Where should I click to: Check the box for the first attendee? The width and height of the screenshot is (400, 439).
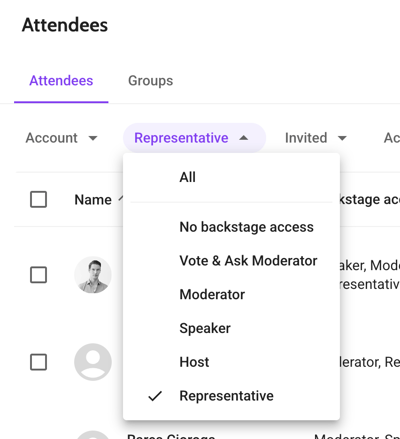point(38,275)
